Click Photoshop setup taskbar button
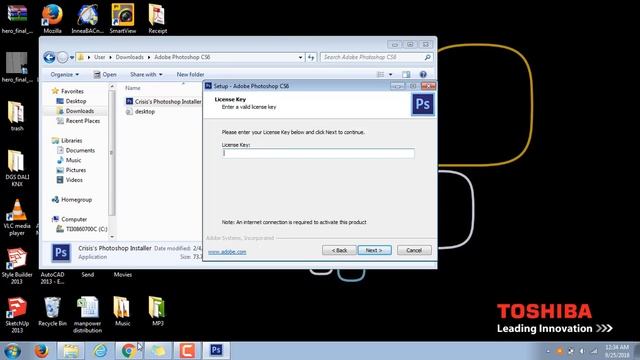The width and height of the screenshot is (640, 360). pyautogui.click(x=216, y=351)
